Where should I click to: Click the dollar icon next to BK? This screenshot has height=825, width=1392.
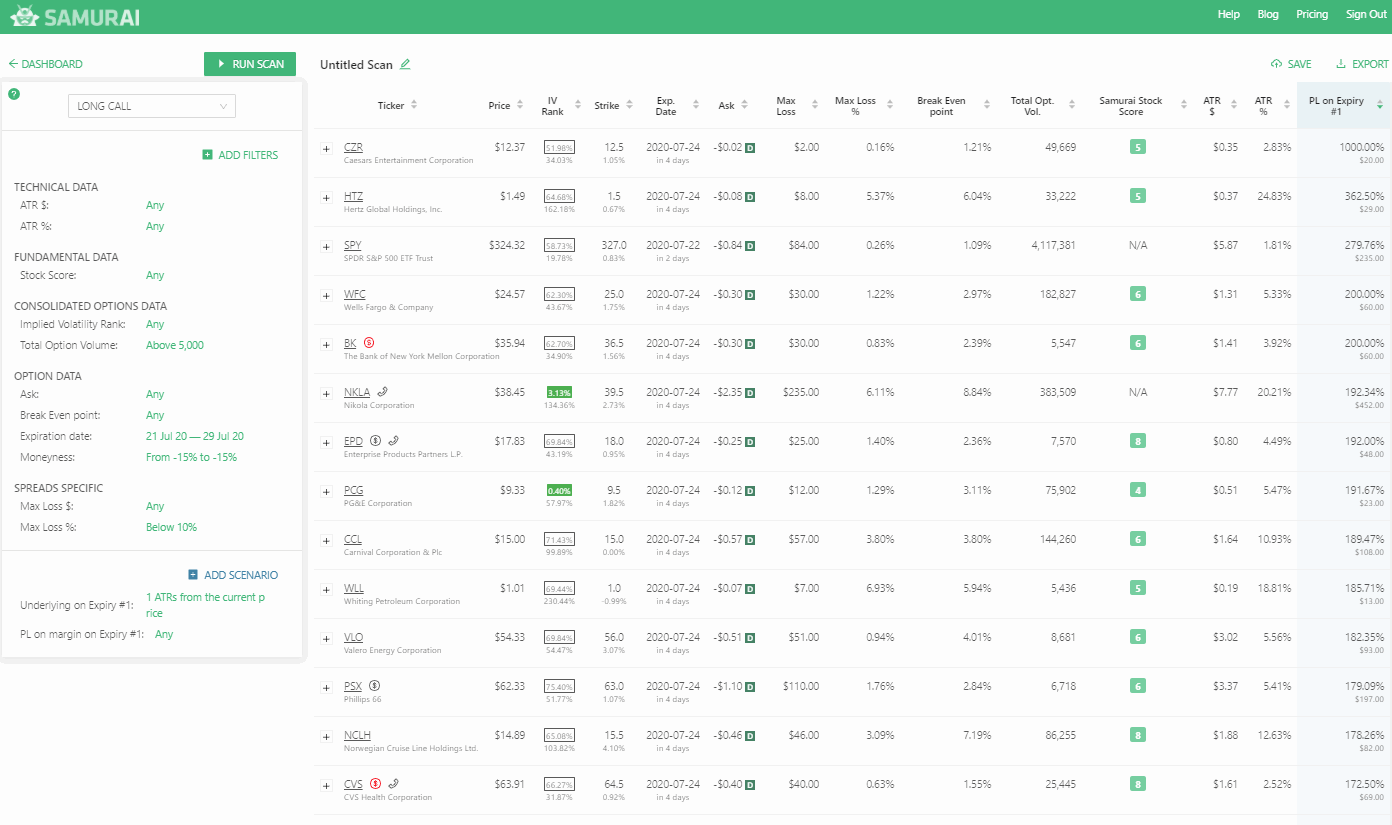coord(369,343)
